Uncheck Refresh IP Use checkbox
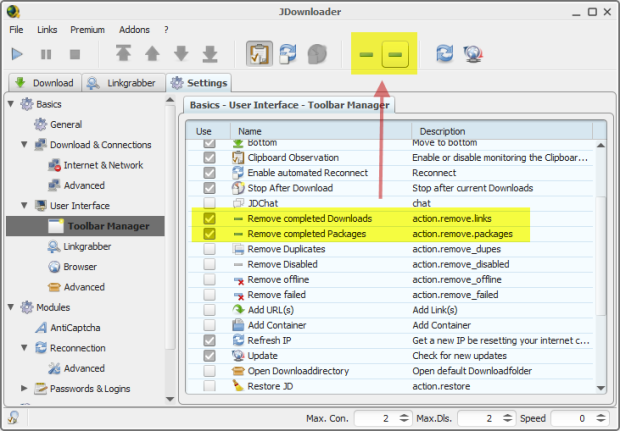Viewport: 620px width, 431px height. pyautogui.click(x=209, y=340)
